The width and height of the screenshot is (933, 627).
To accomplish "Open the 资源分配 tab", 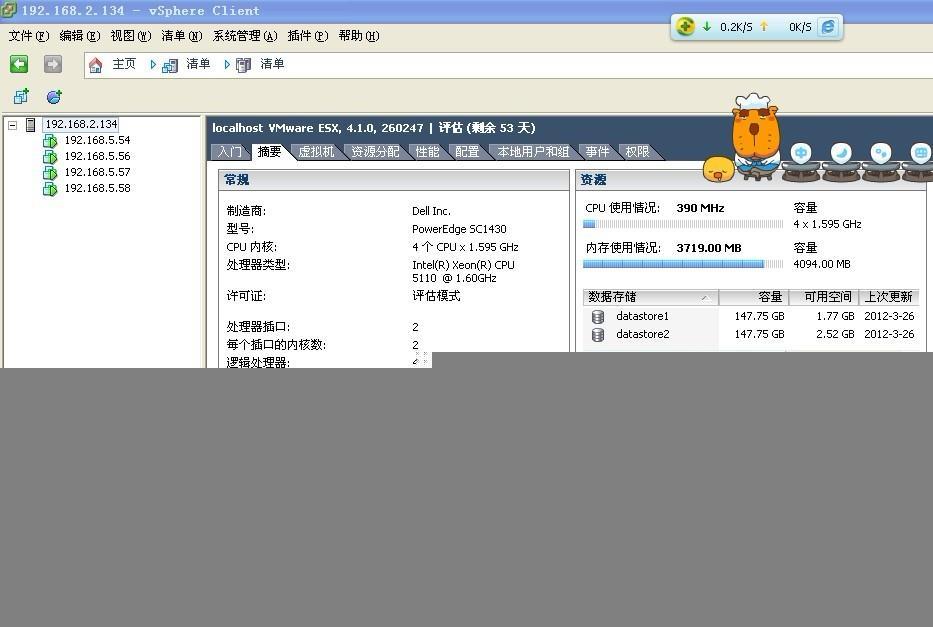I will 375,152.
